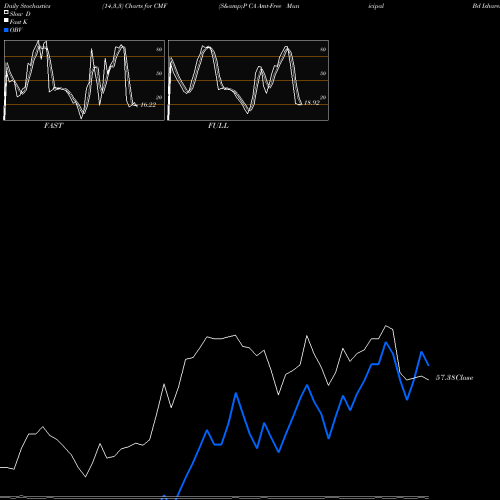Click the 'Fast K' legend text
The image size is (500, 500).
[x=19, y=22]
